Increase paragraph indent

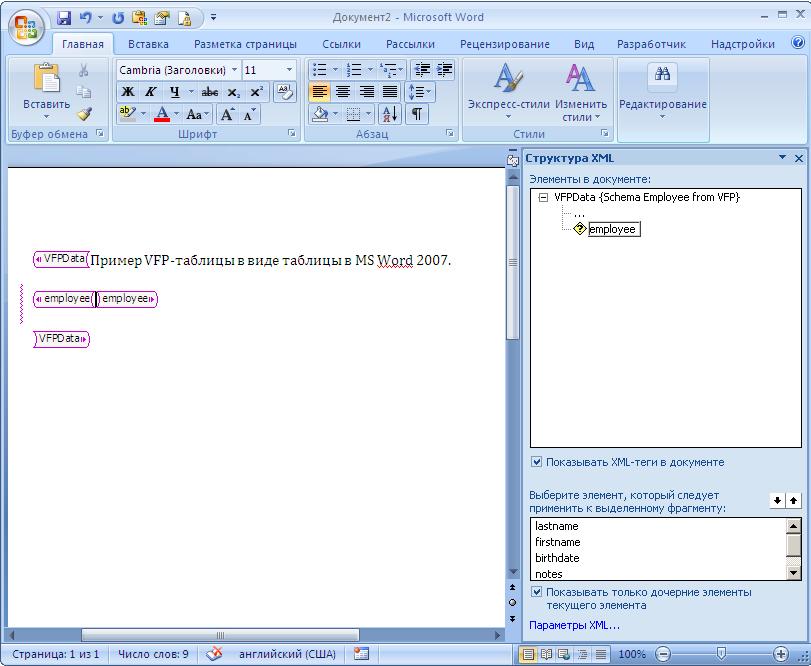(444, 69)
